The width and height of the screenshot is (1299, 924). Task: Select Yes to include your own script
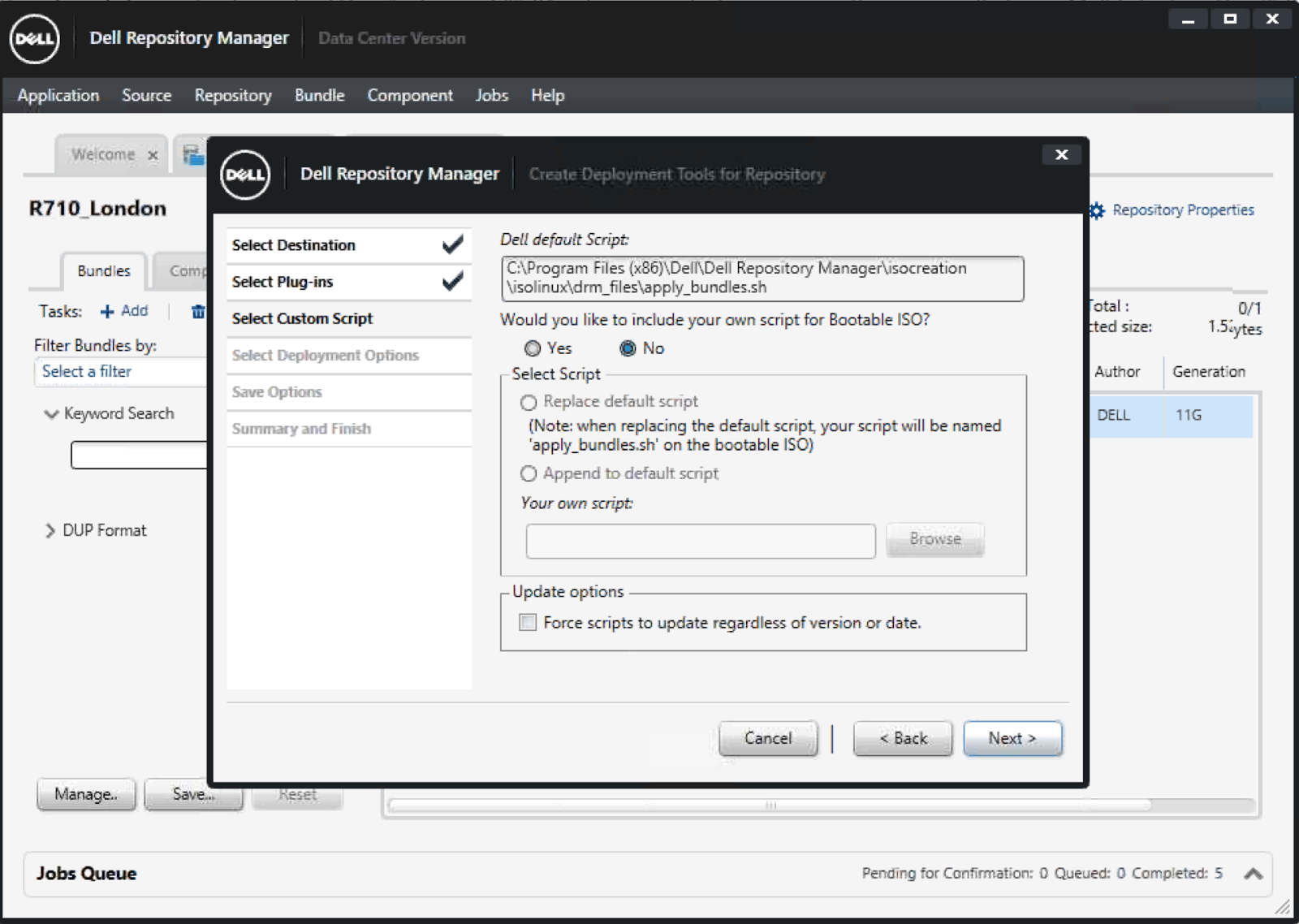click(533, 348)
